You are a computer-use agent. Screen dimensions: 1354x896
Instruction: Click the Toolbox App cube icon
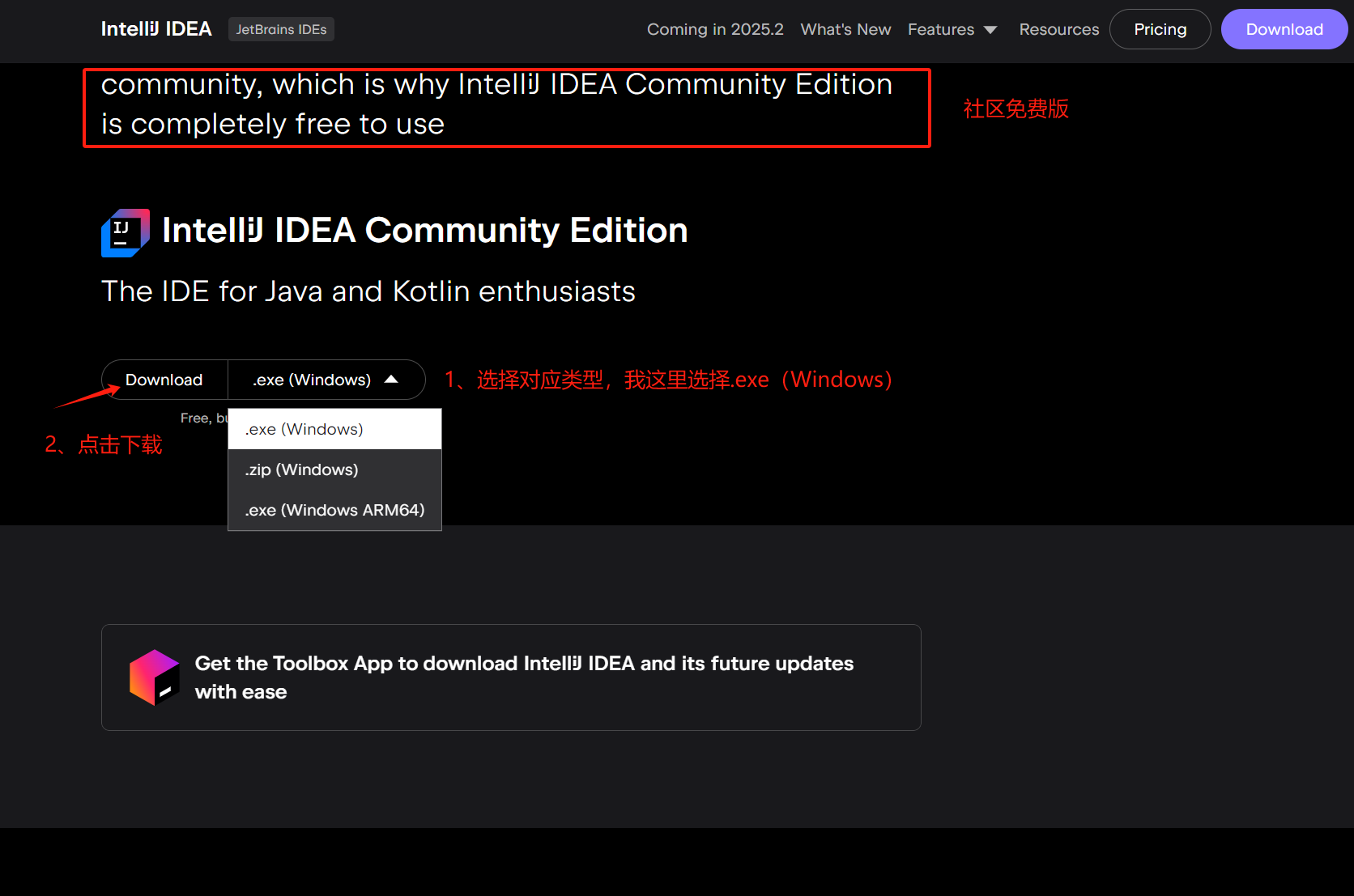(x=154, y=677)
